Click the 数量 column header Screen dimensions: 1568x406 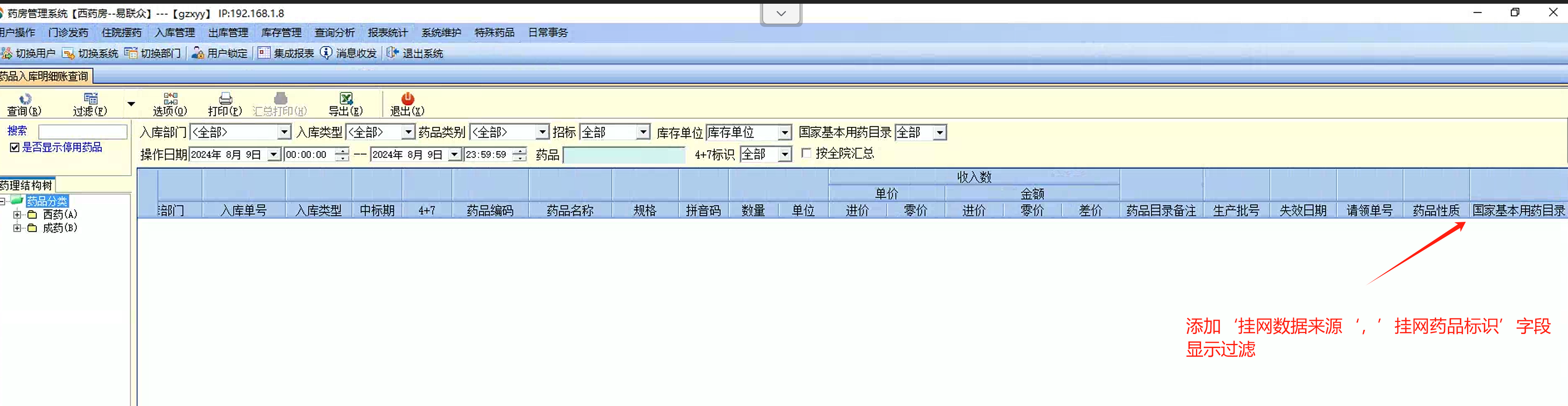pos(754,211)
